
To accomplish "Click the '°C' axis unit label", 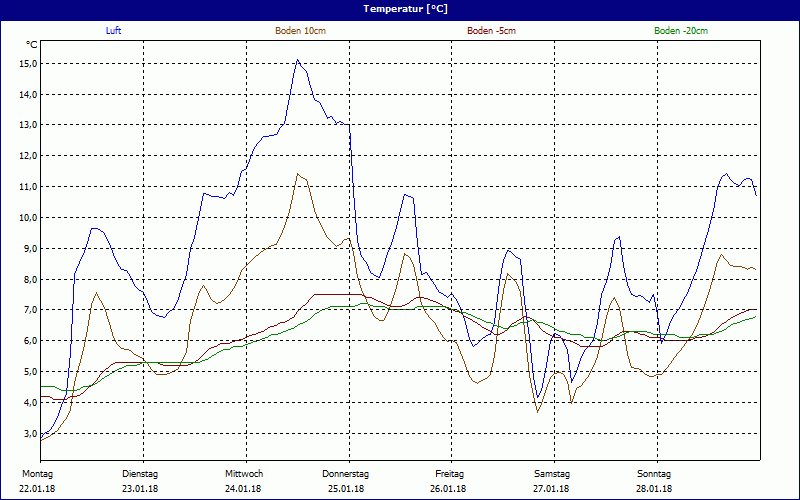I will coord(32,45).
